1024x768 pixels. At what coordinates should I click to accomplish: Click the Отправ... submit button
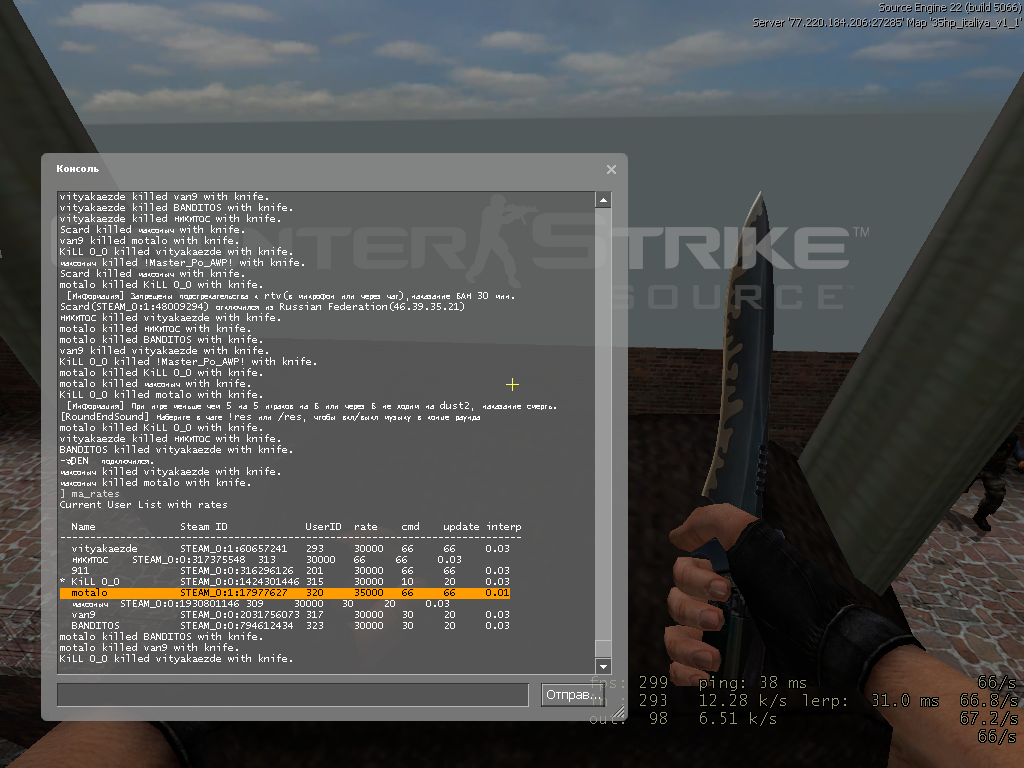[x=573, y=695]
